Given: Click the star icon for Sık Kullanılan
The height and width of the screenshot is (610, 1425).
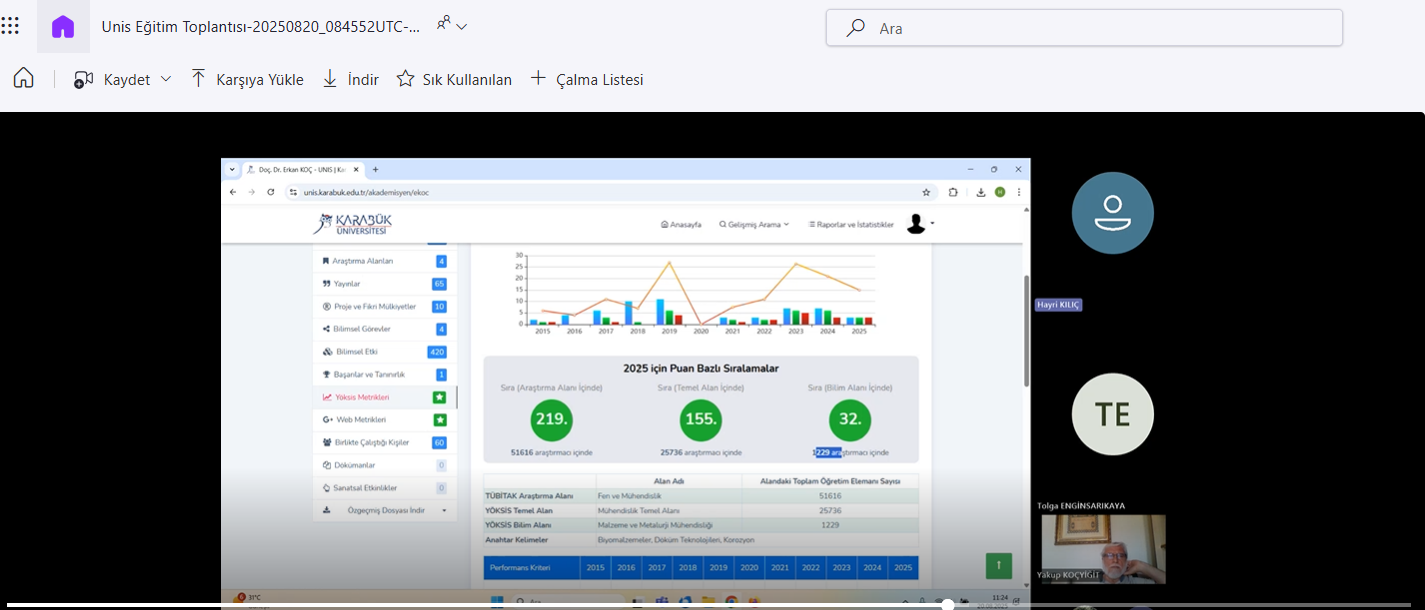Looking at the screenshot, I should pos(405,79).
